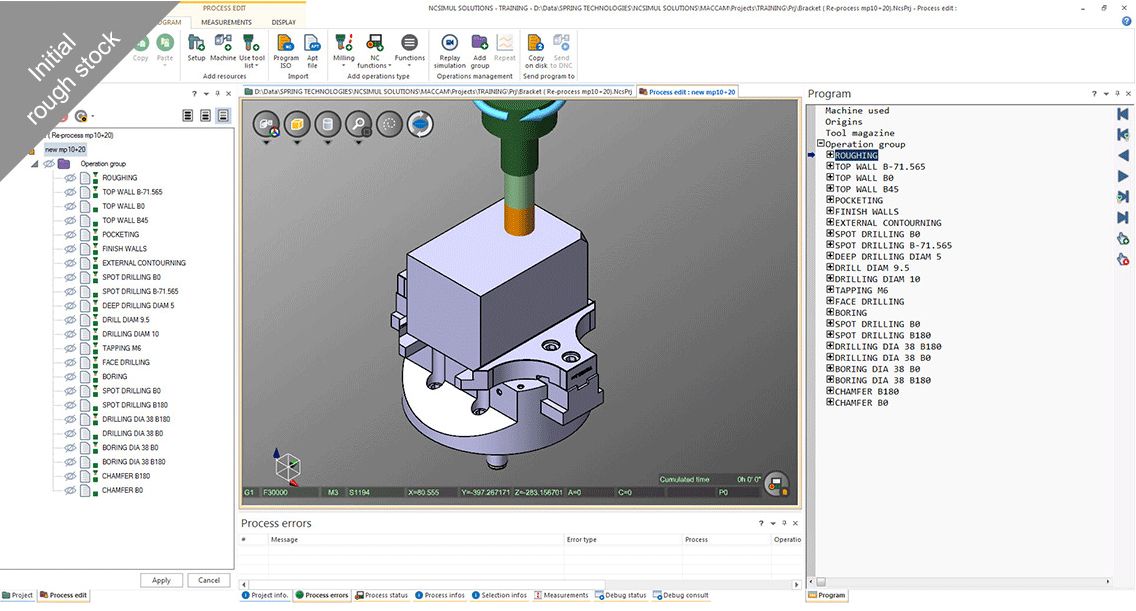Toggle visibility eye for POCKETING operation
1136x611 pixels.
70,235
